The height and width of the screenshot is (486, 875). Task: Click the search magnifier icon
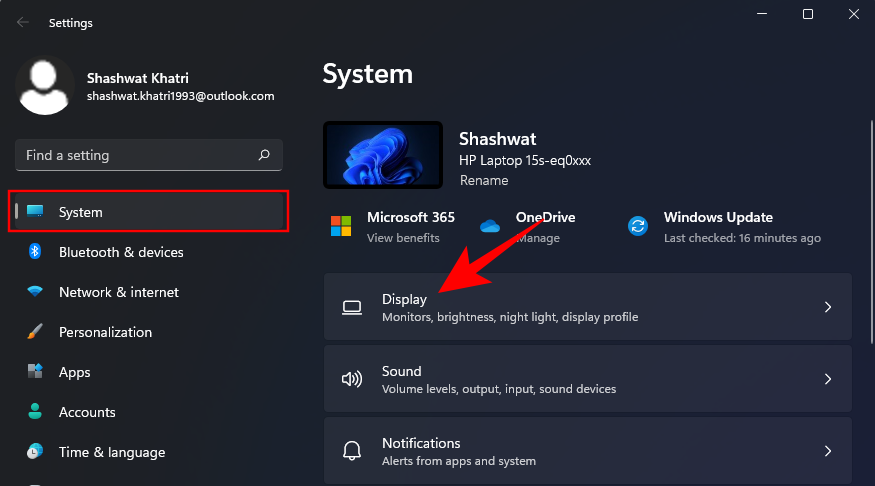coord(264,155)
